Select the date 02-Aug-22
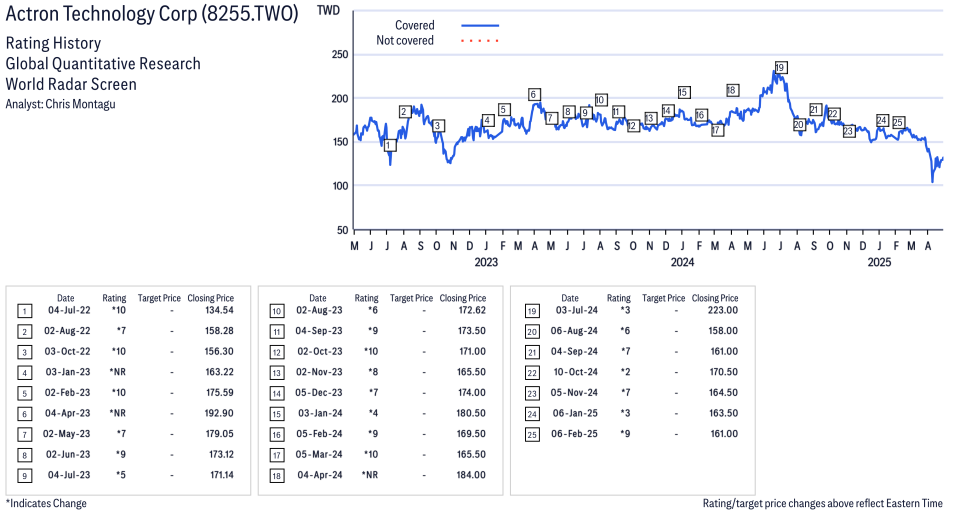 (67, 331)
